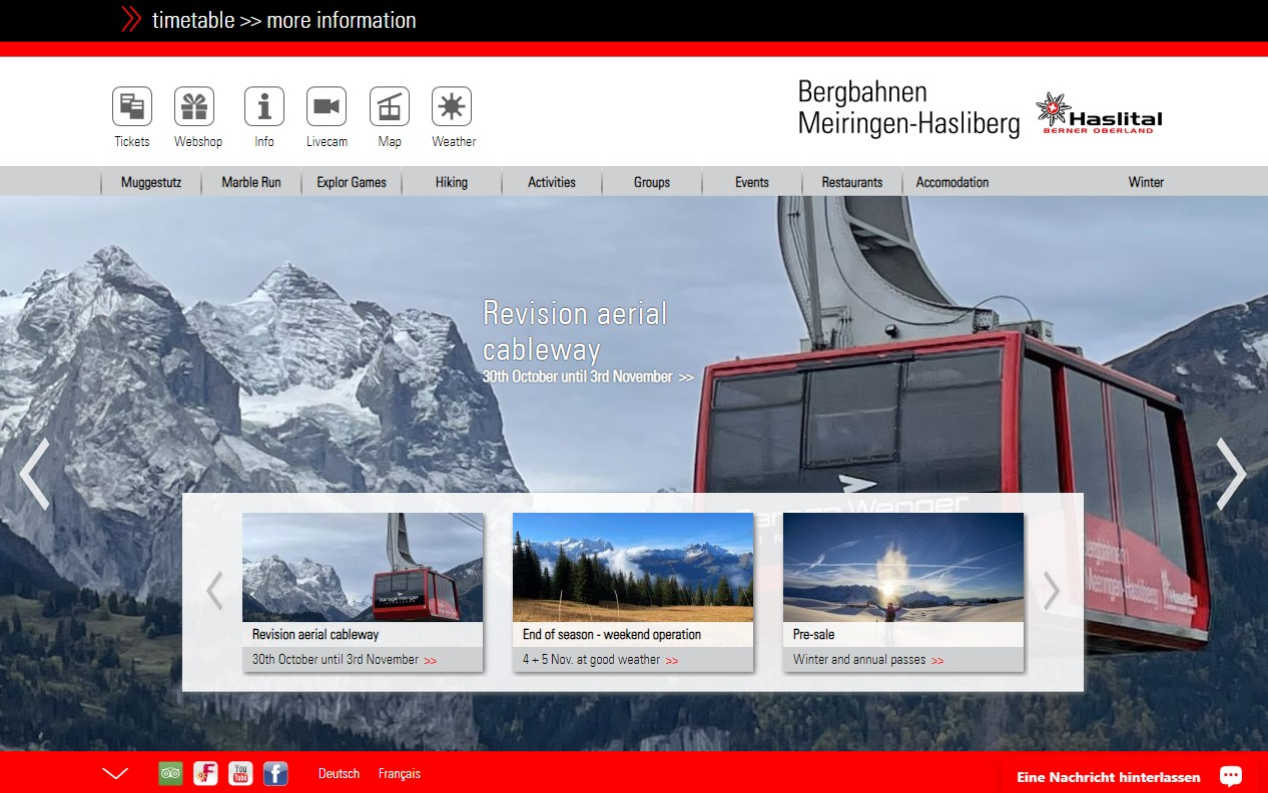The image size is (1268, 793).
Task: Open the TripAdvisor icon in footer
Action: (171, 773)
